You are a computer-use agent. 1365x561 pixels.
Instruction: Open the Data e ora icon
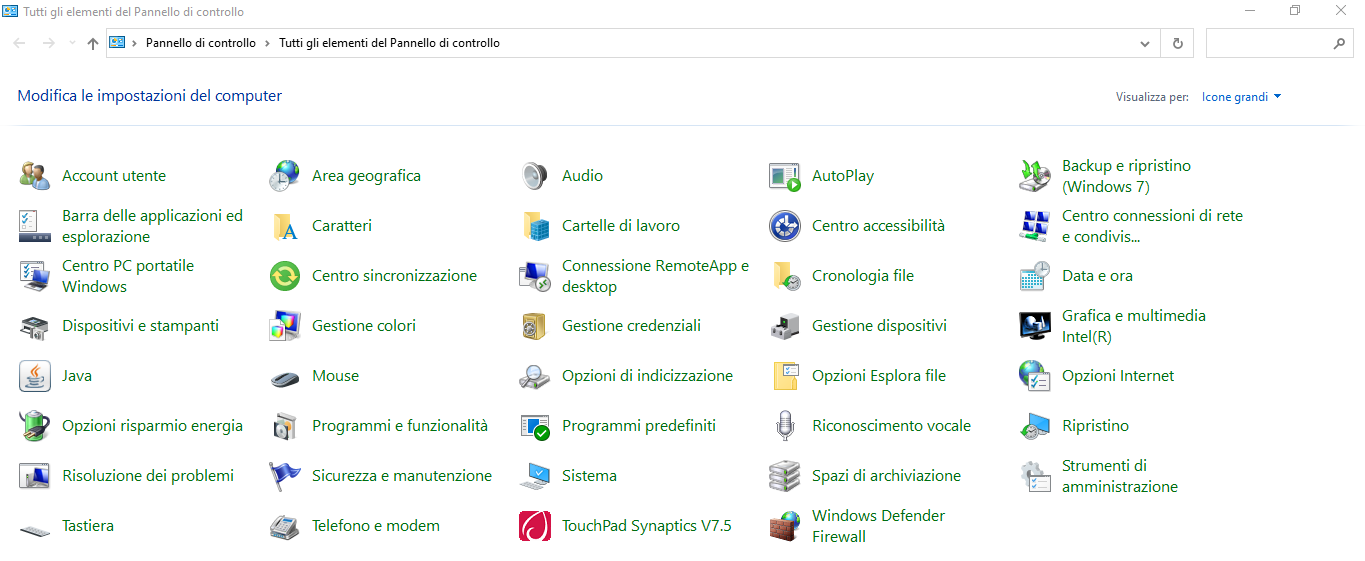[1035, 276]
